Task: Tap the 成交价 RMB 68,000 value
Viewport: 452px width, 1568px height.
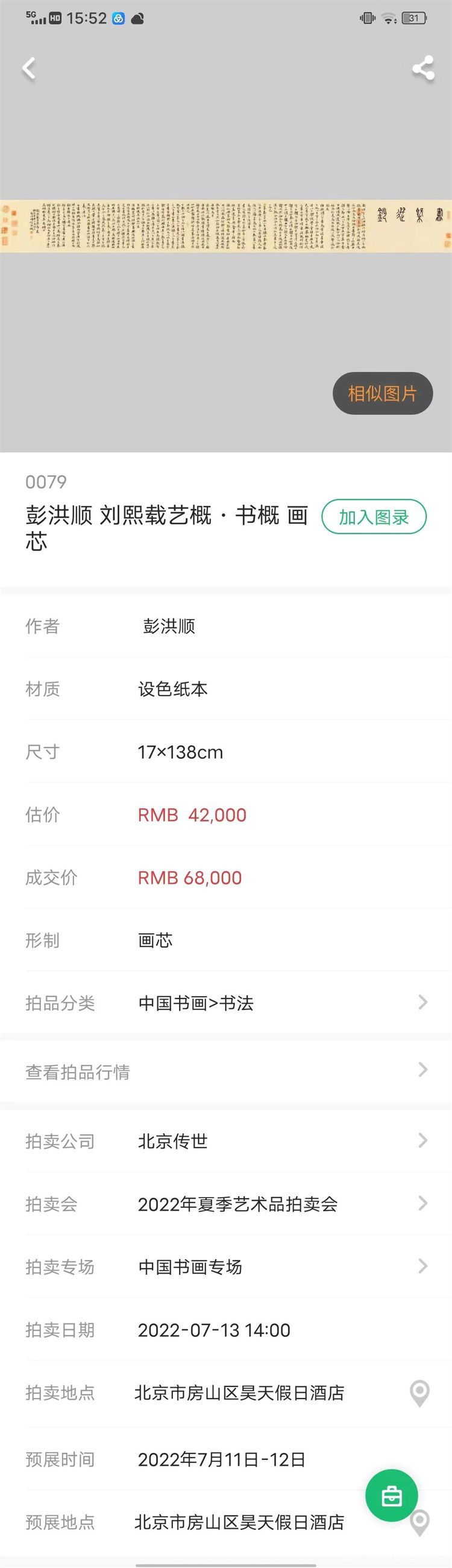Action: (x=190, y=878)
